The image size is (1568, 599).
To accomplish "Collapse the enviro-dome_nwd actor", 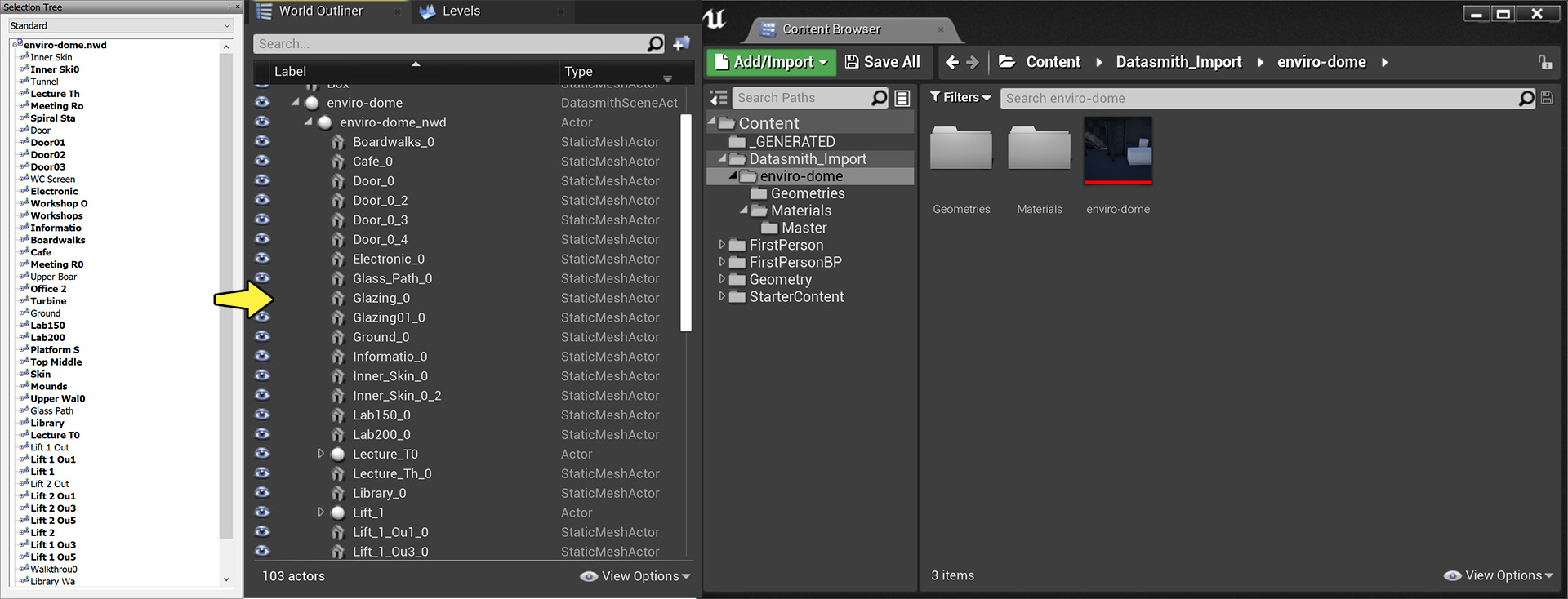I will (309, 122).
